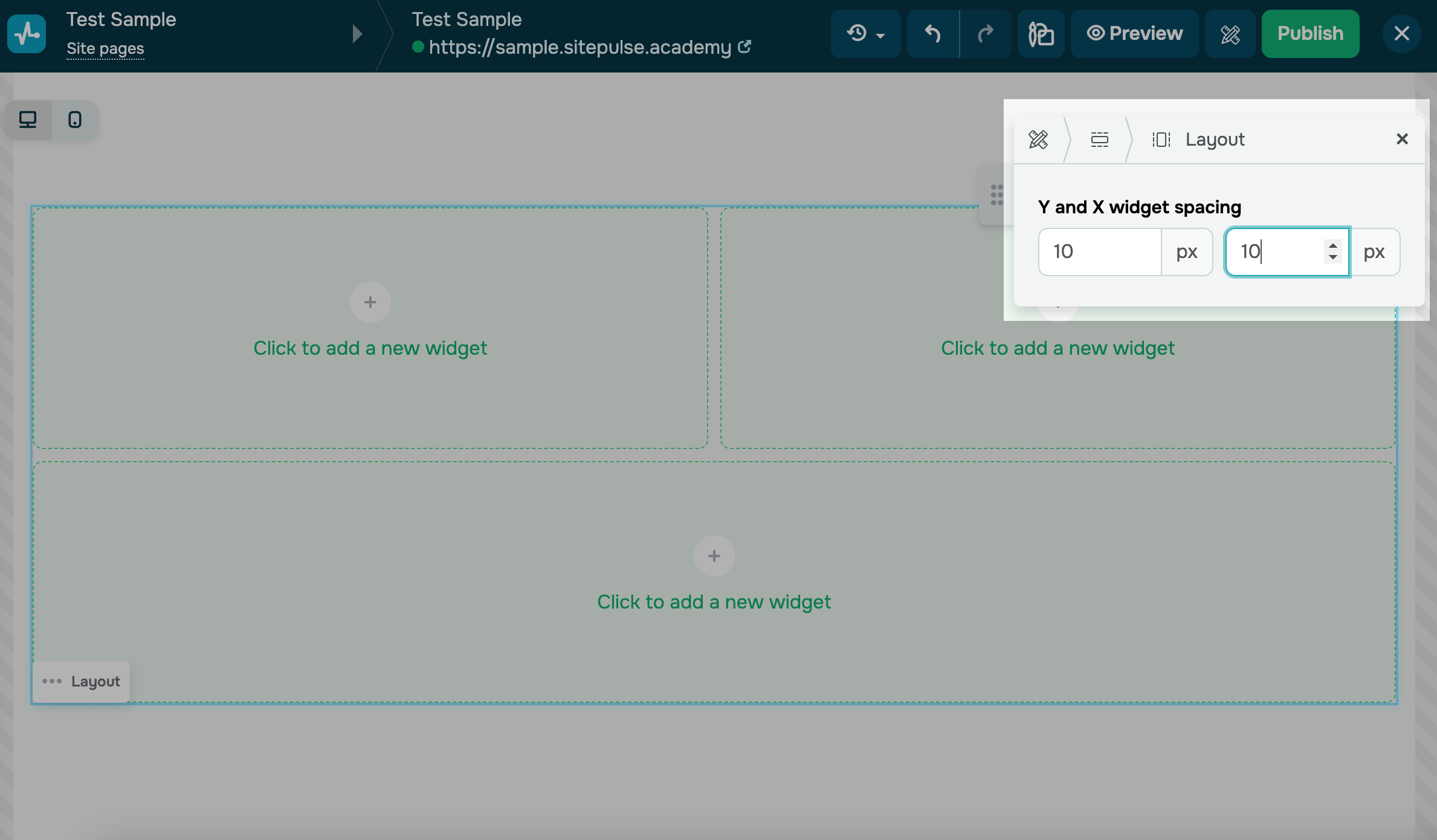1437x840 pixels.
Task: Open the Layout block options menu
Action: (52, 682)
